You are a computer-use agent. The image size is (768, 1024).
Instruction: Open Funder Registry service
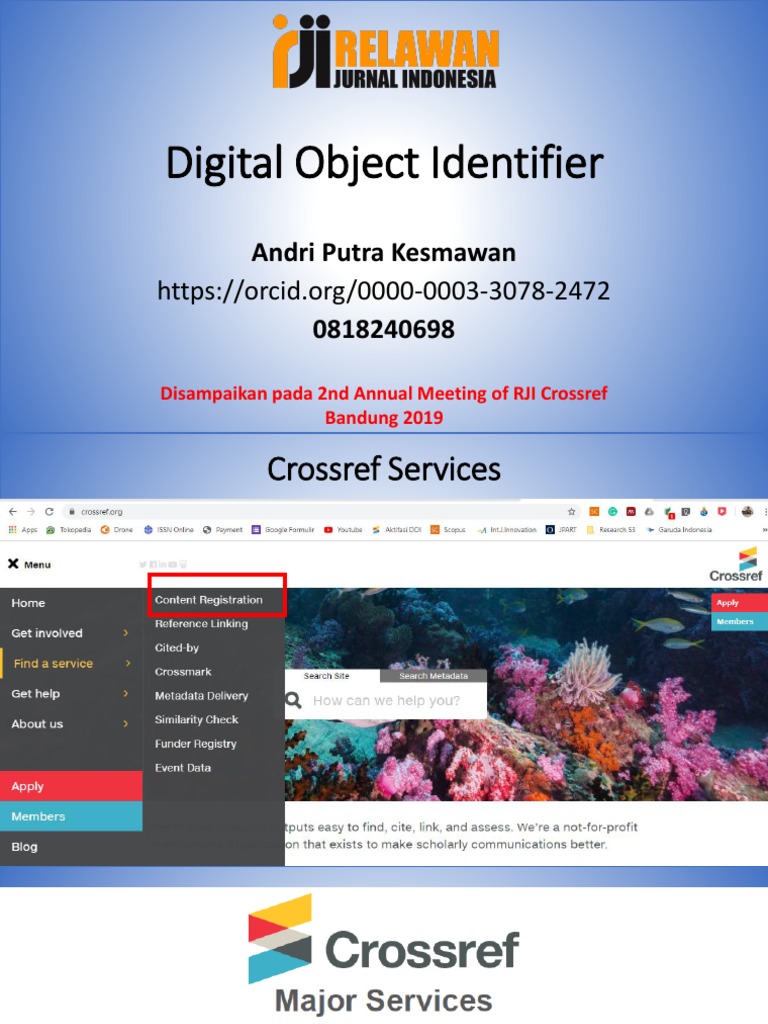tap(195, 744)
